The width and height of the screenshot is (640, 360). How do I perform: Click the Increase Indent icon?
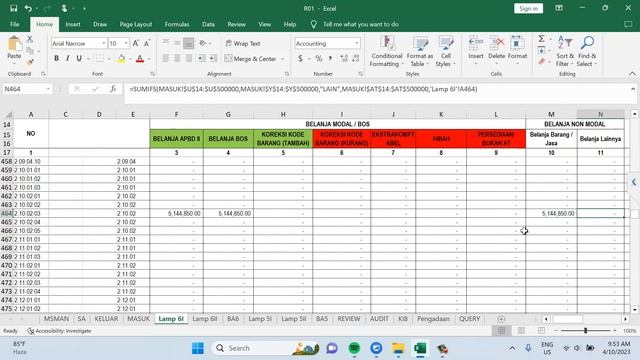(x=212, y=59)
